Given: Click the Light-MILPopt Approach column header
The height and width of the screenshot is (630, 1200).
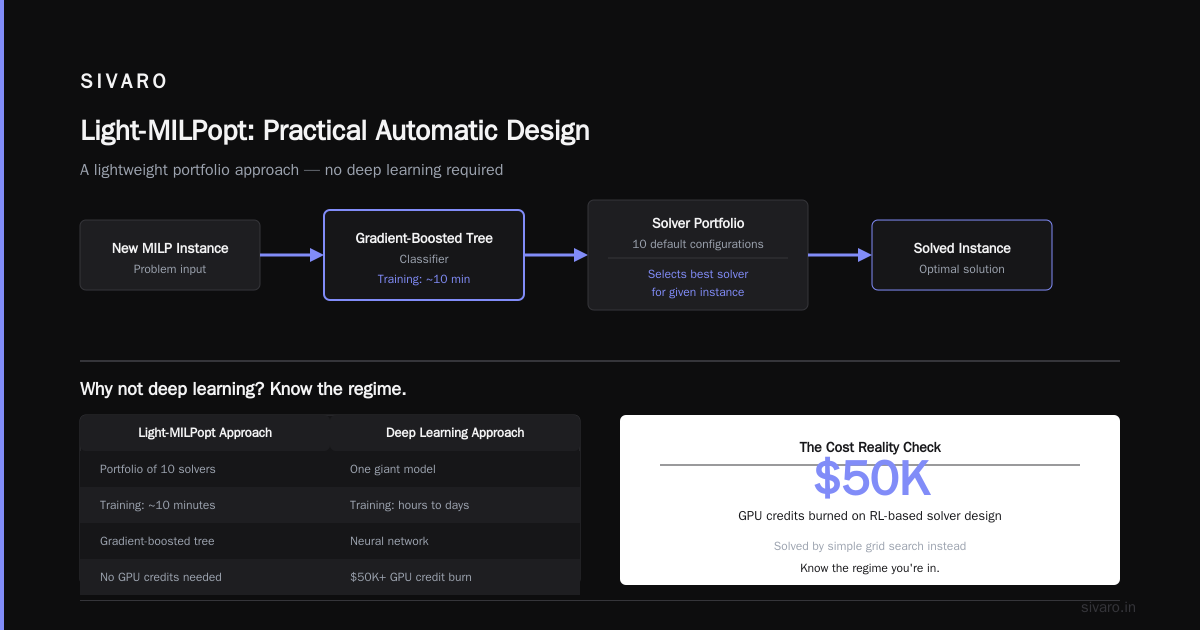Looking at the screenshot, I should [205, 433].
